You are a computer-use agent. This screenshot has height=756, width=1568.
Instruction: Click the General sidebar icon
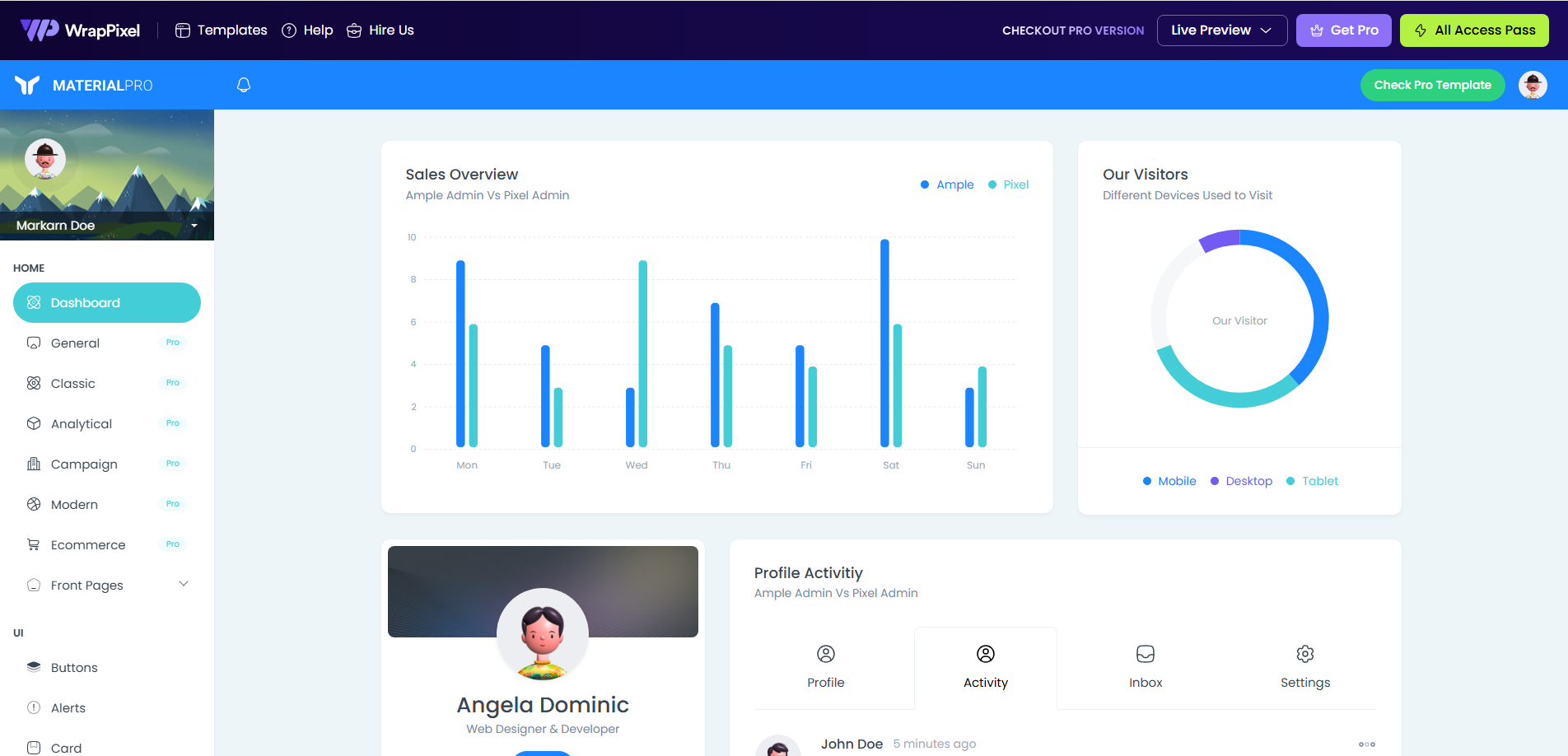[34, 343]
